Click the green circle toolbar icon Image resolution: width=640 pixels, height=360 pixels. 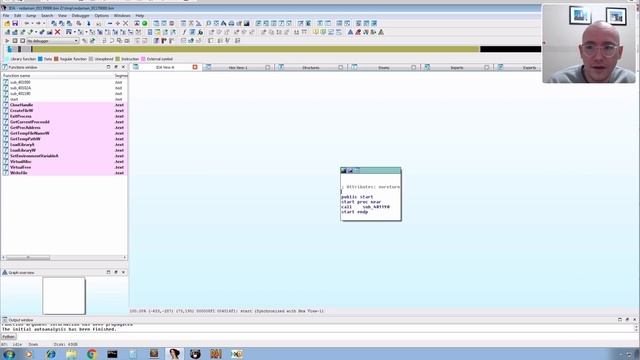tap(144, 24)
